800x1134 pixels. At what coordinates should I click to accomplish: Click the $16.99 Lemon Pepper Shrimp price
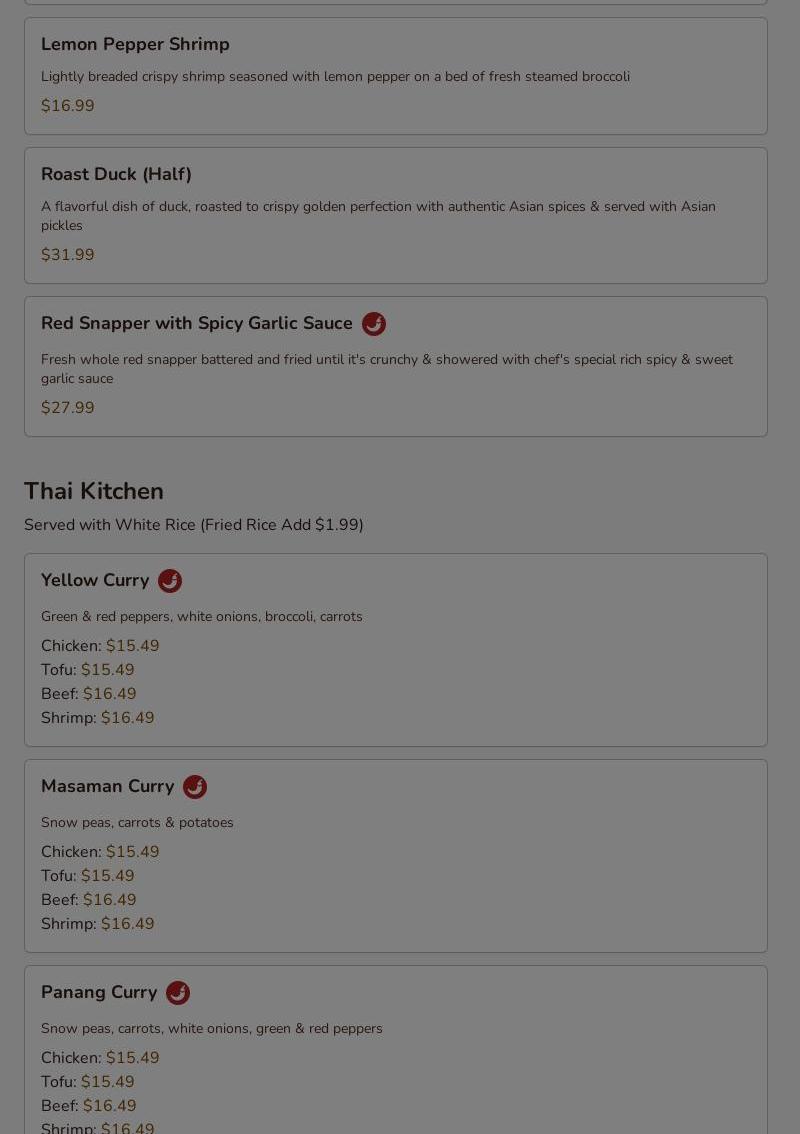coord(67,106)
